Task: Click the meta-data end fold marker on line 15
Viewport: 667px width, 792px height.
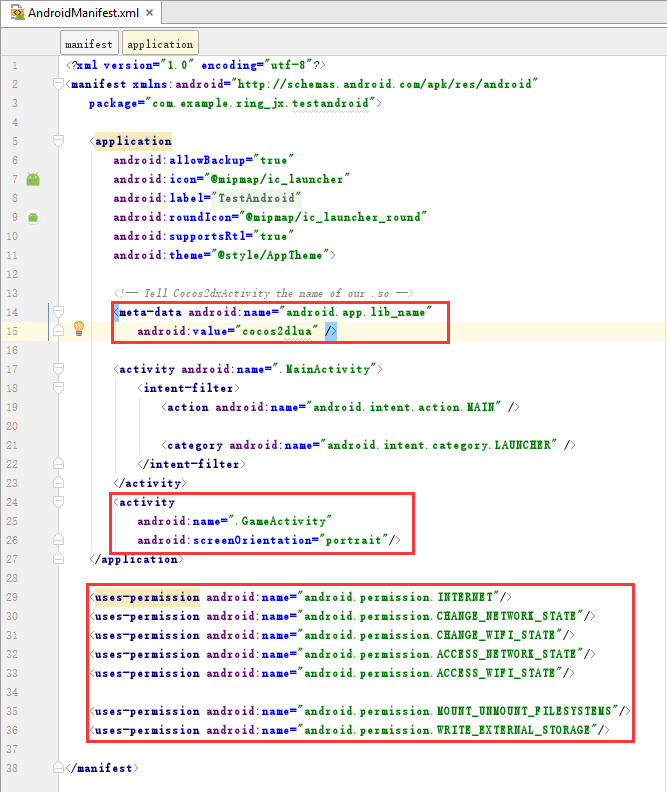Action: [x=58, y=331]
